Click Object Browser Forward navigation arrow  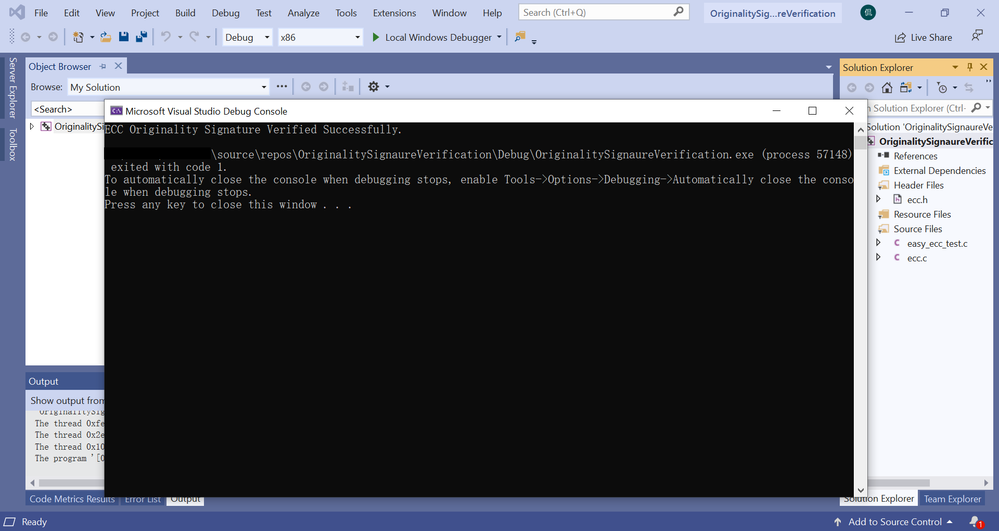point(324,87)
